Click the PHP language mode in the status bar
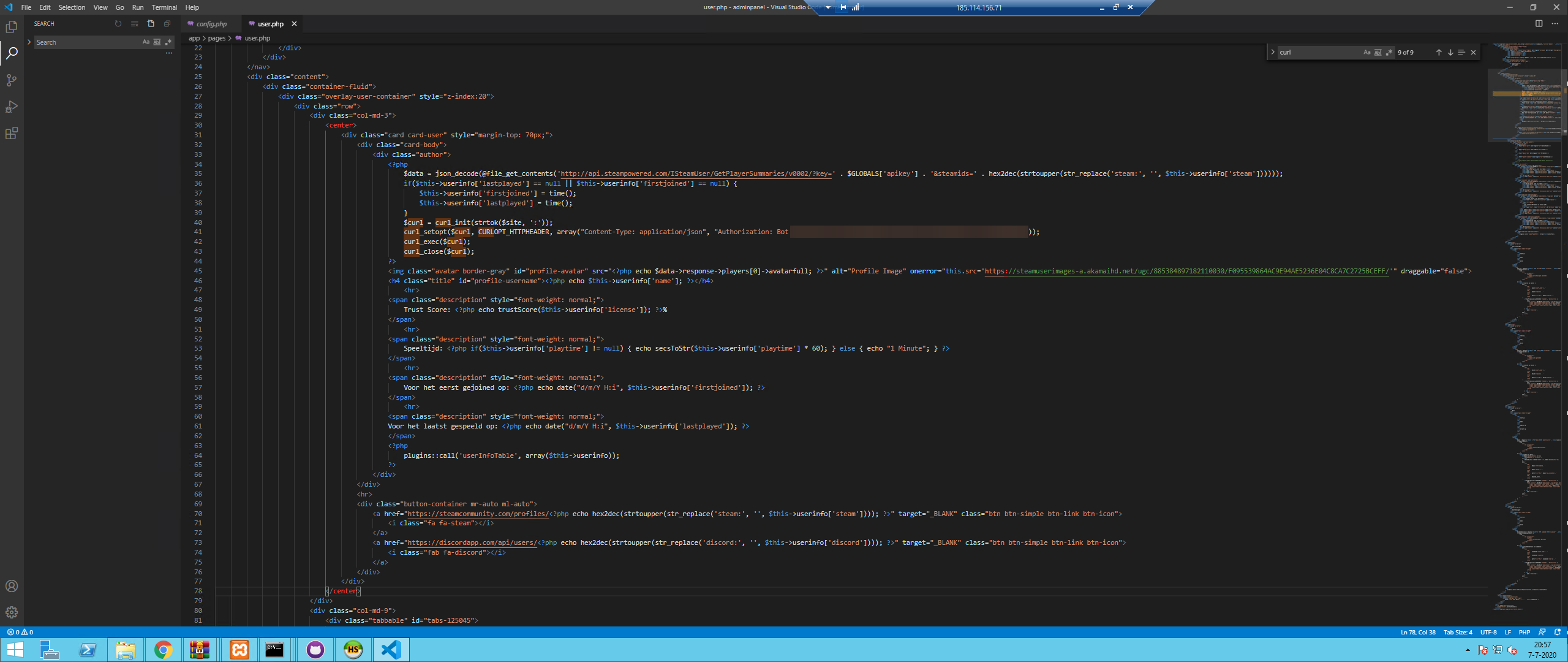1568x662 pixels. point(1524,632)
